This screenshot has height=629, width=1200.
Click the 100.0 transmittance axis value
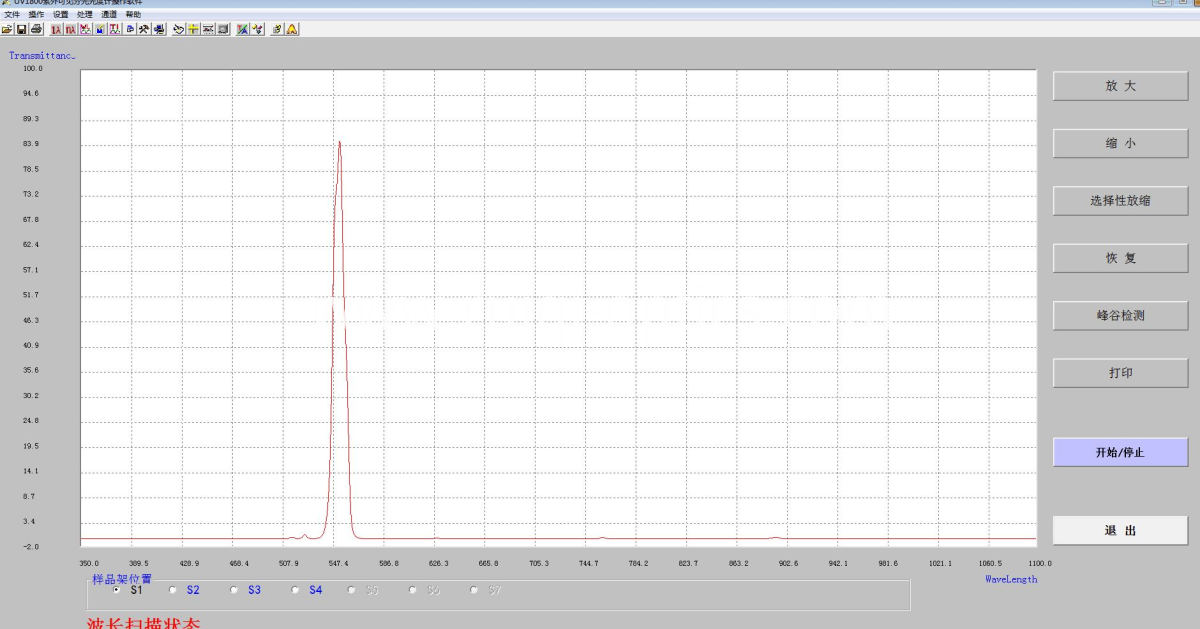click(x=32, y=69)
